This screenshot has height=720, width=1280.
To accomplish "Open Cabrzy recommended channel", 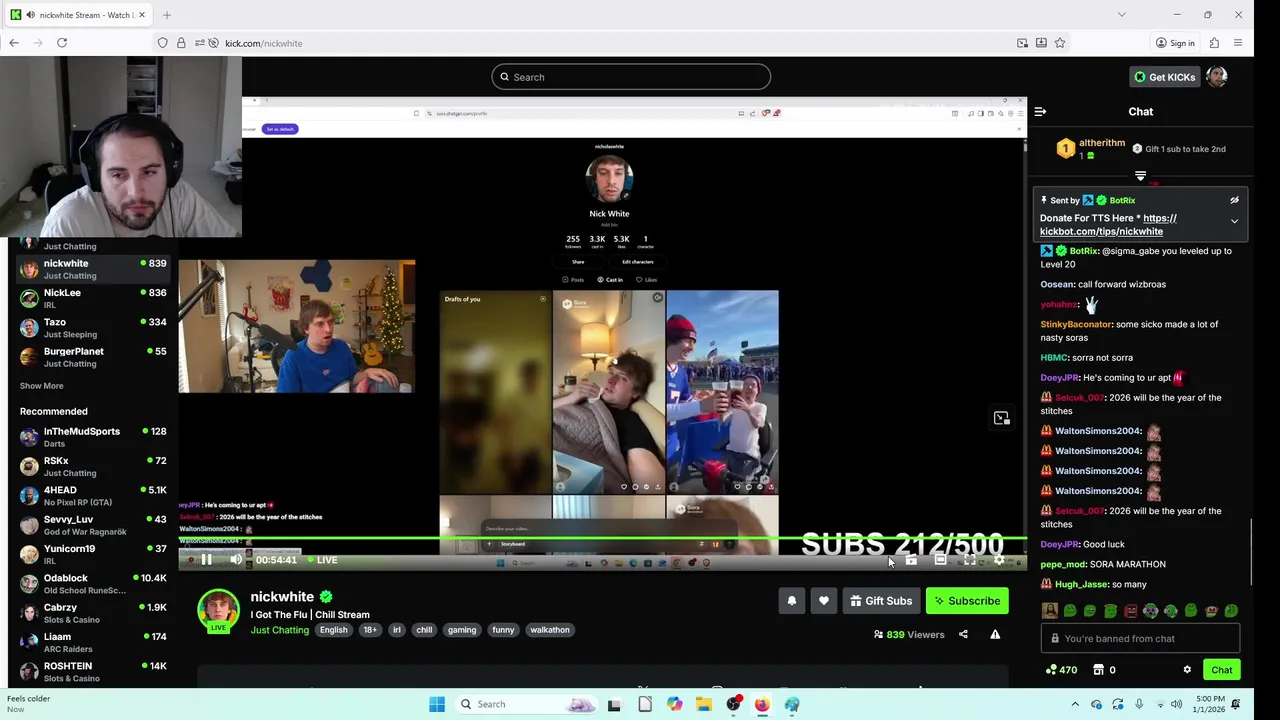I will pyautogui.click(x=93, y=613).
